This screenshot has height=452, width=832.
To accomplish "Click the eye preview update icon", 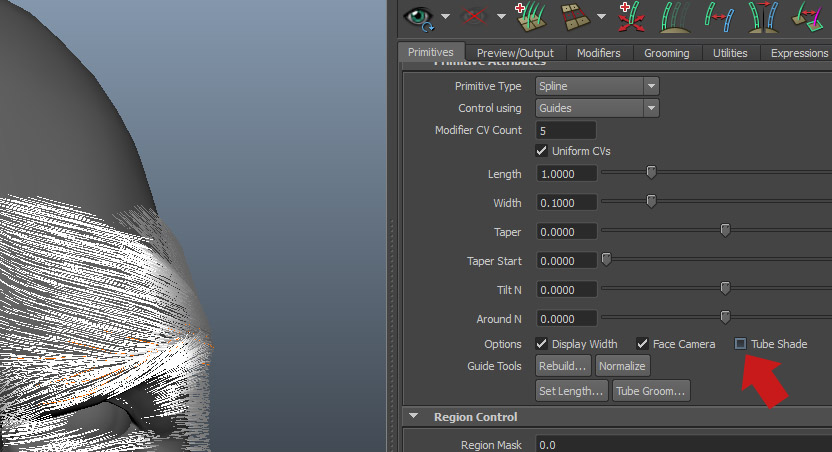I will click(418, 16).
